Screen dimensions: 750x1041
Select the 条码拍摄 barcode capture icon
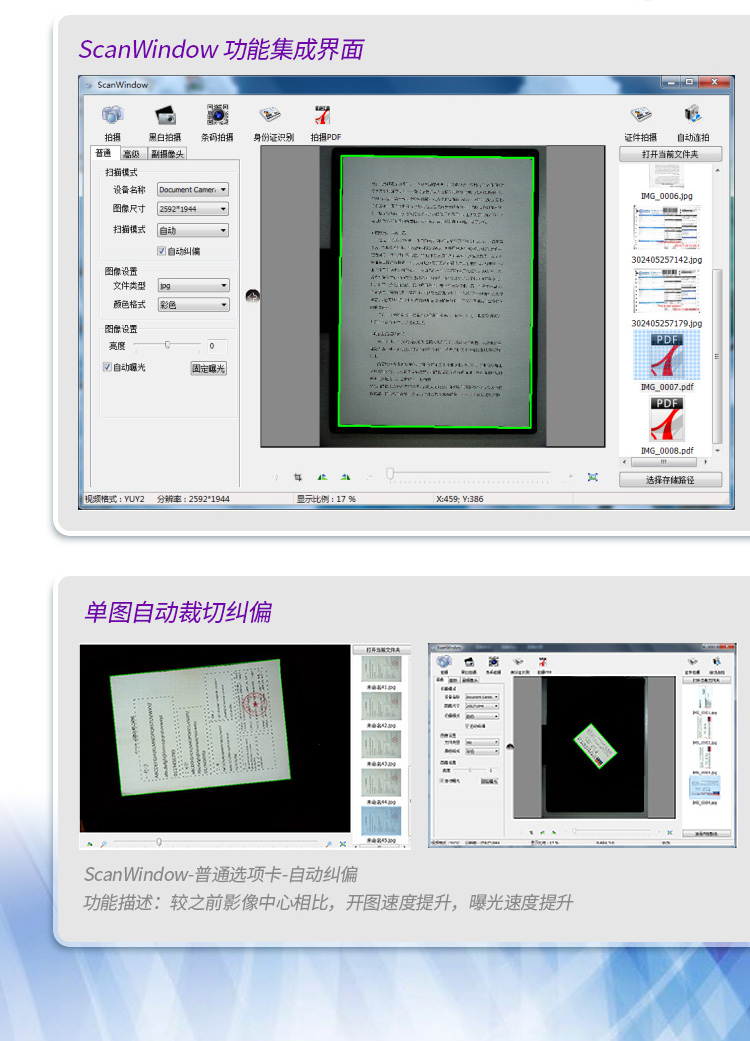tap(217, 116)
